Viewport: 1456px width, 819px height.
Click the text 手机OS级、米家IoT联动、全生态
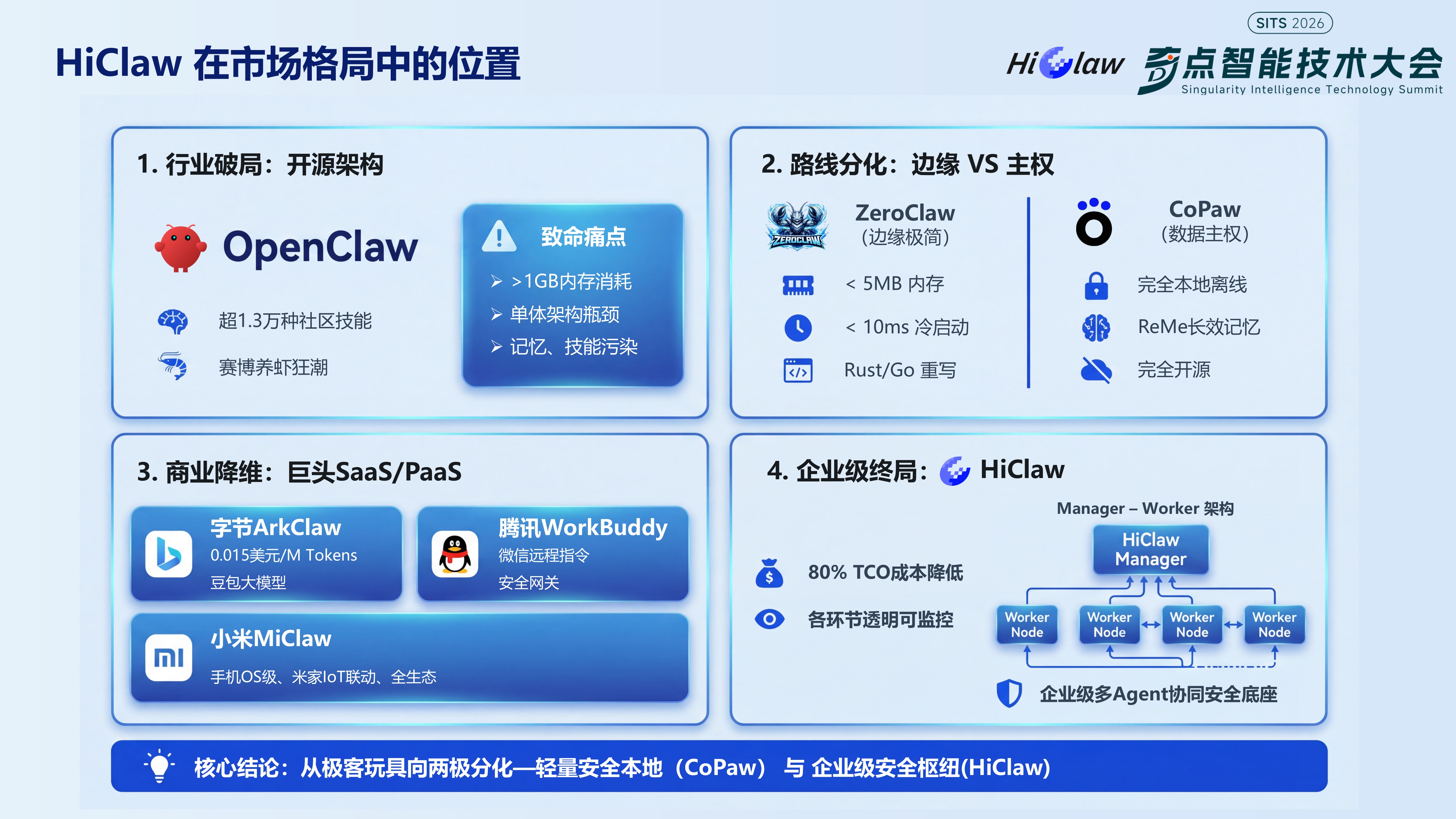point(323,676)
